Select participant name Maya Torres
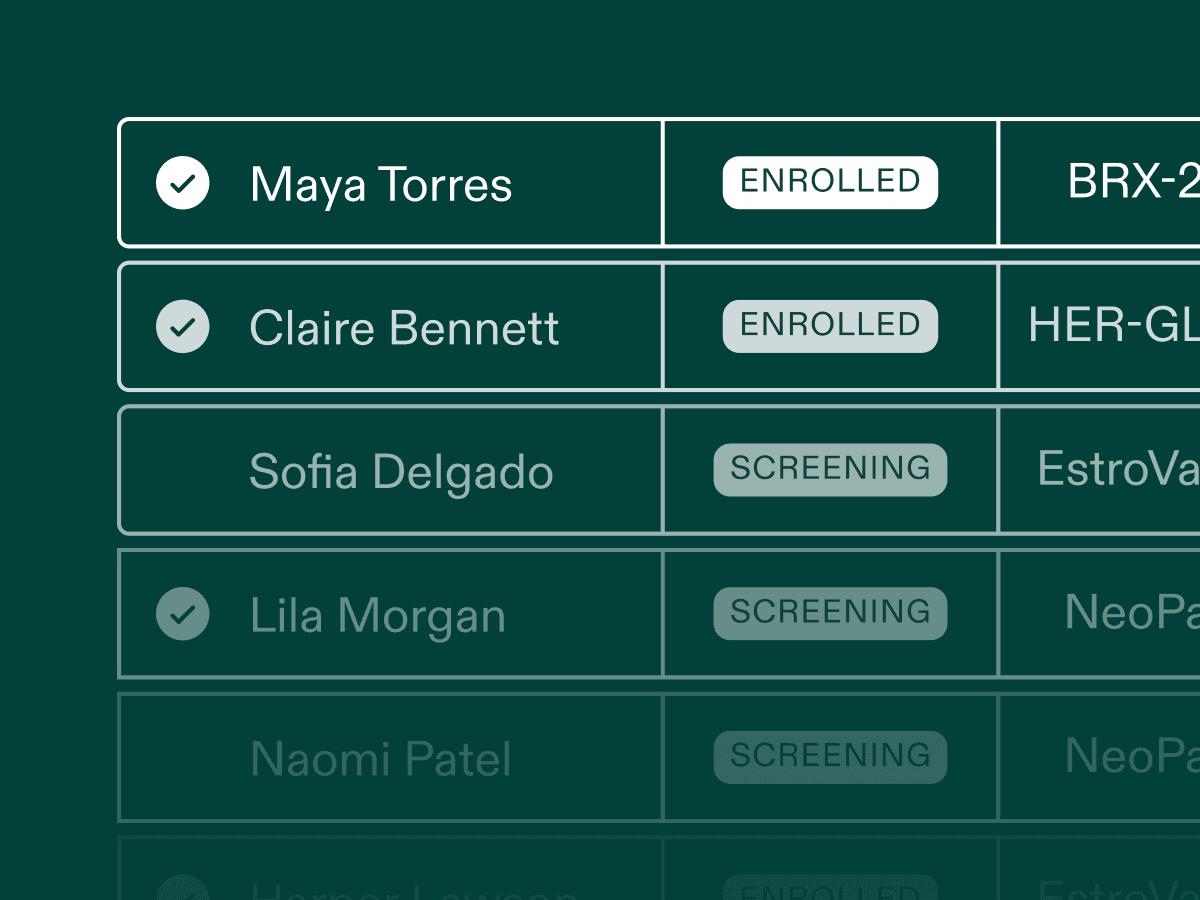1200x900 pixels. 381,185
